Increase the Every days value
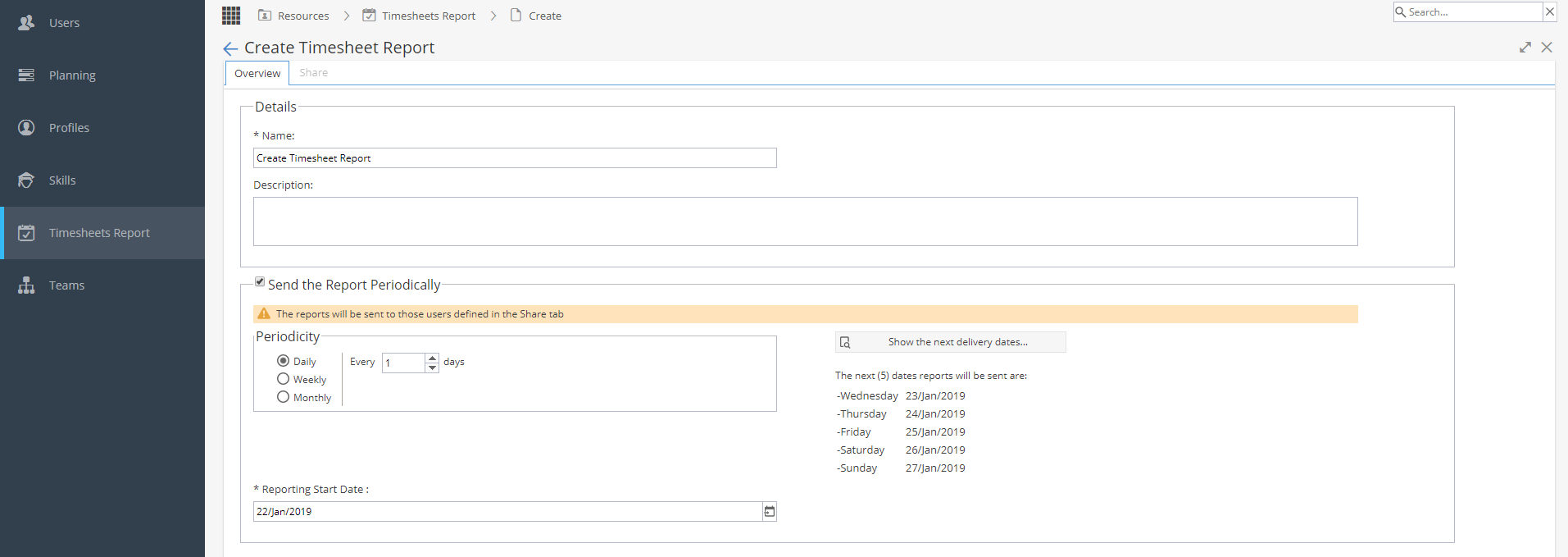The image size is (1568, 557). [x=433, y=358]
